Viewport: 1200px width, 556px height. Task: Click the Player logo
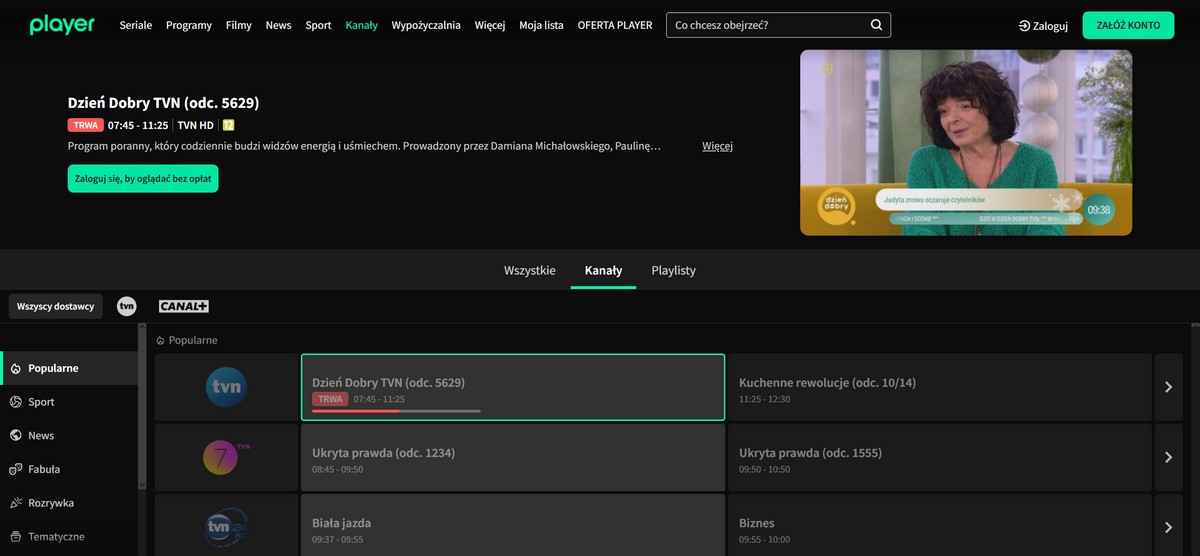coord(62,25)
